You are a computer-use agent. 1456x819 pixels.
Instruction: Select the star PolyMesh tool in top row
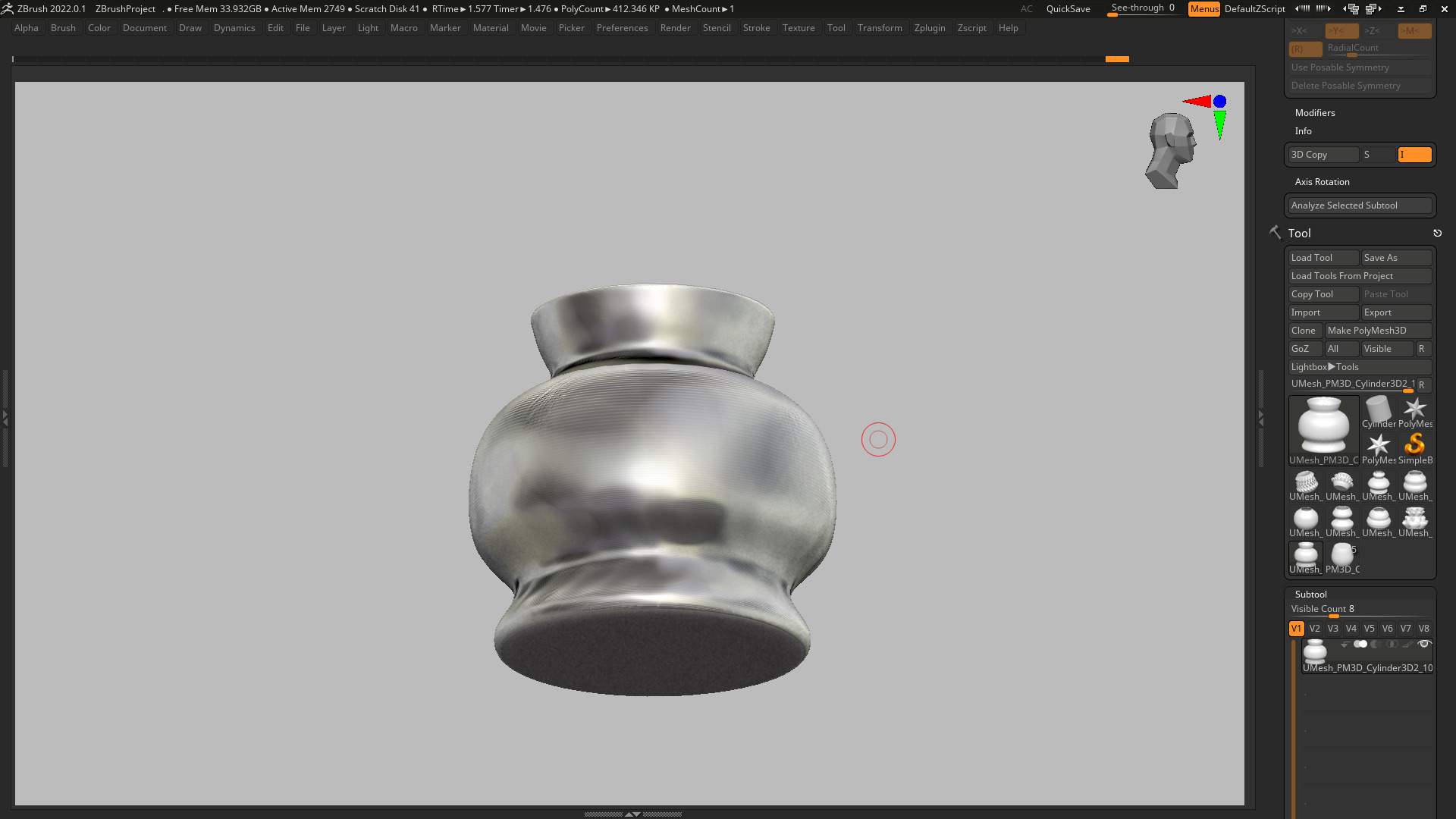[1415, 413]
